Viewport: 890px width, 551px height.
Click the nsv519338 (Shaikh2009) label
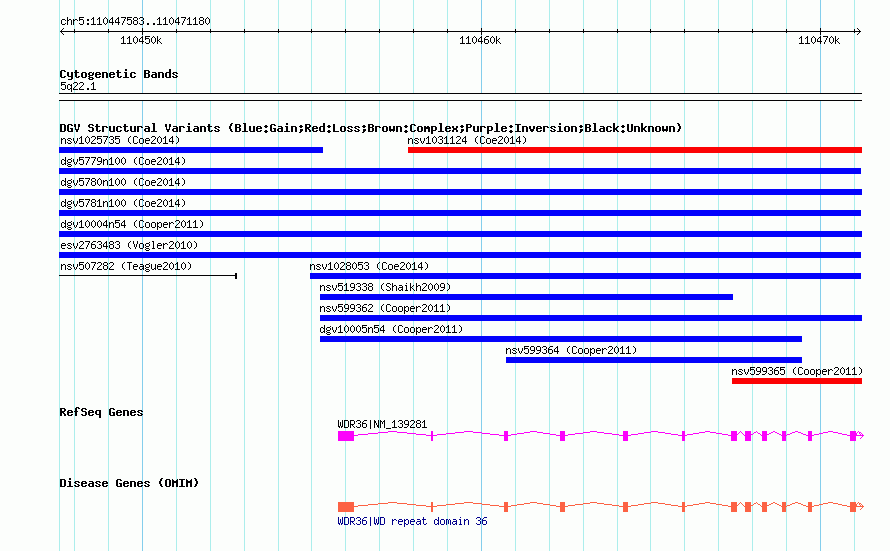pyautogui.click(x=385, y=287)
